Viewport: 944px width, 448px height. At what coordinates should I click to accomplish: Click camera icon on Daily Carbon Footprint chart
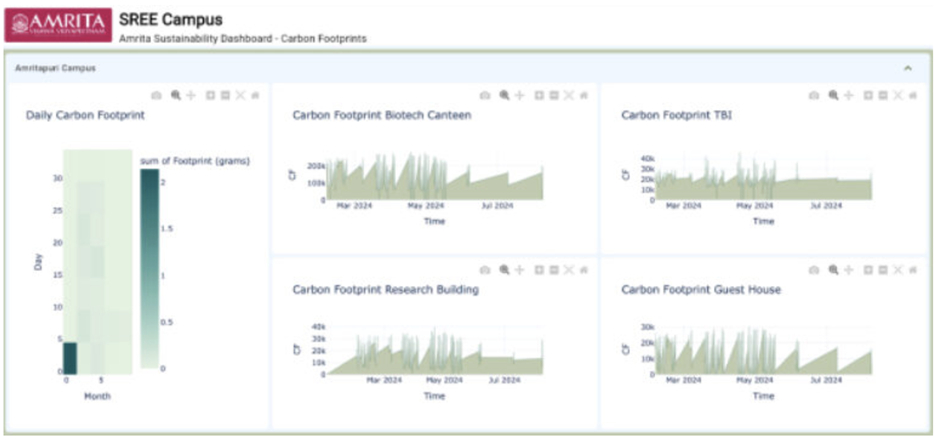tap(156, 95)
